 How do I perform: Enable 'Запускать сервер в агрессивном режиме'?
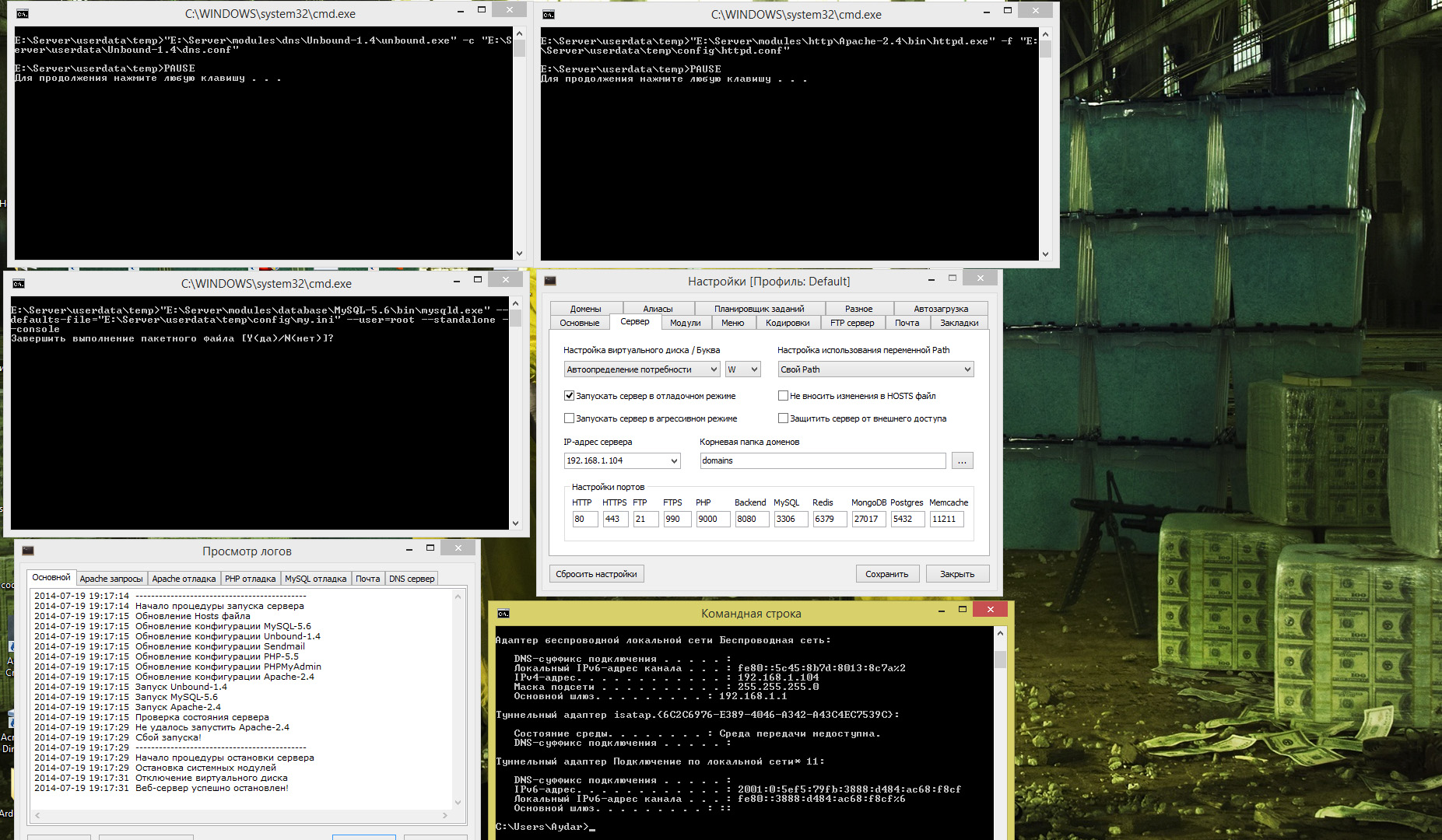click(569, 418)
